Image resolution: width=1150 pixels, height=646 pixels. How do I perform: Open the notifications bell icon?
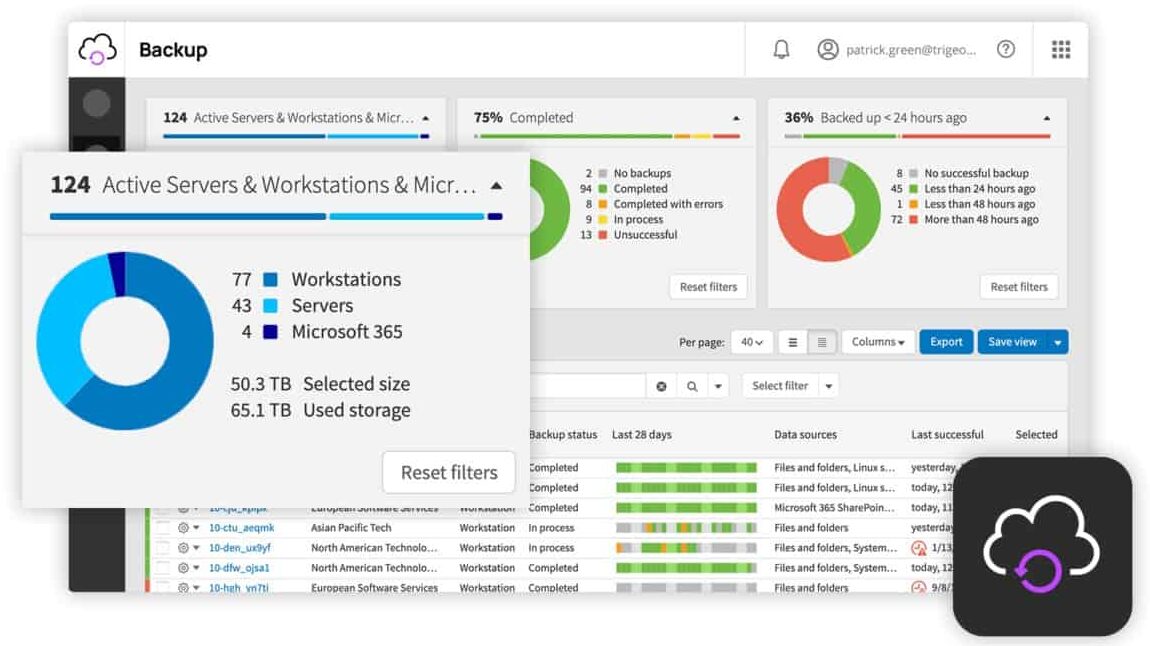[781, 48]
